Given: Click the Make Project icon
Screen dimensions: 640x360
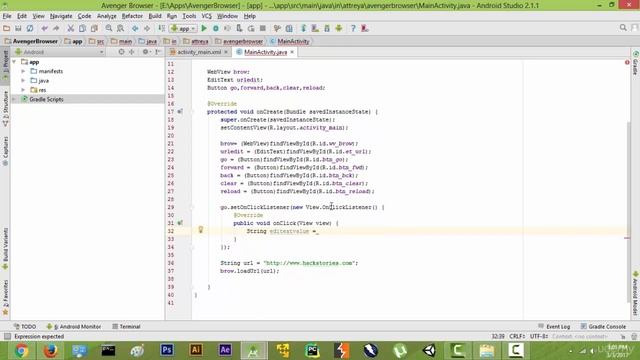Looking at the screenshot, I should click(x=162, y=28).
